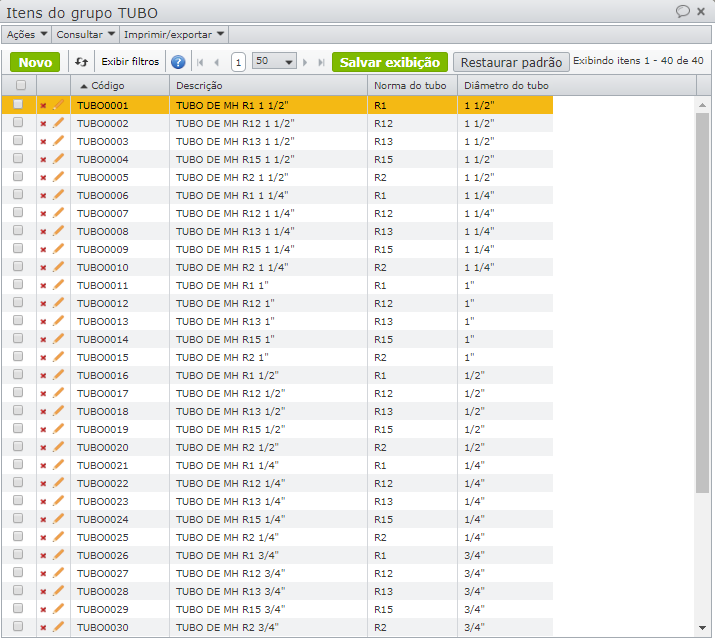Image resolution: width=715 pixels, height=638 pixels.
Task: Open the page size 50 dropdown
Action: coord(274,61)
